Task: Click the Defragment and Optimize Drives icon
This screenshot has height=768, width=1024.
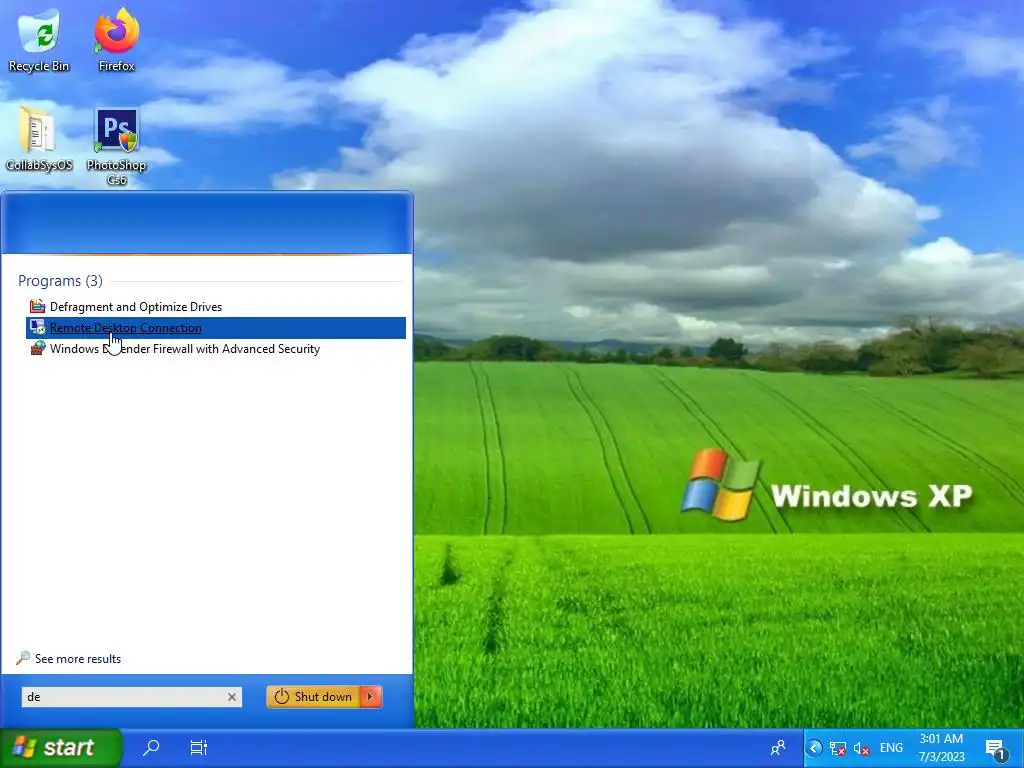Action: point(37,306)
